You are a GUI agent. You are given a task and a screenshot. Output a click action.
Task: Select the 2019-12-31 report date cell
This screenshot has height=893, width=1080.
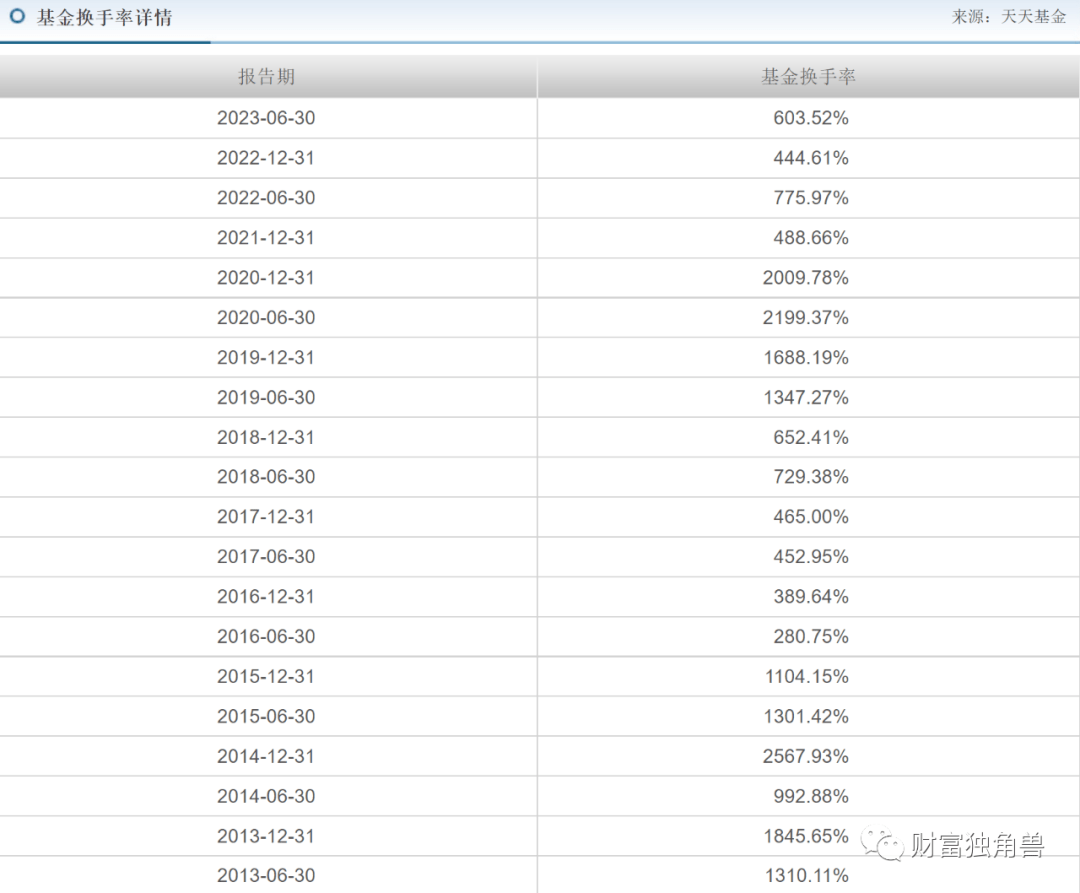pyautogui.click(x=266, y=358)
